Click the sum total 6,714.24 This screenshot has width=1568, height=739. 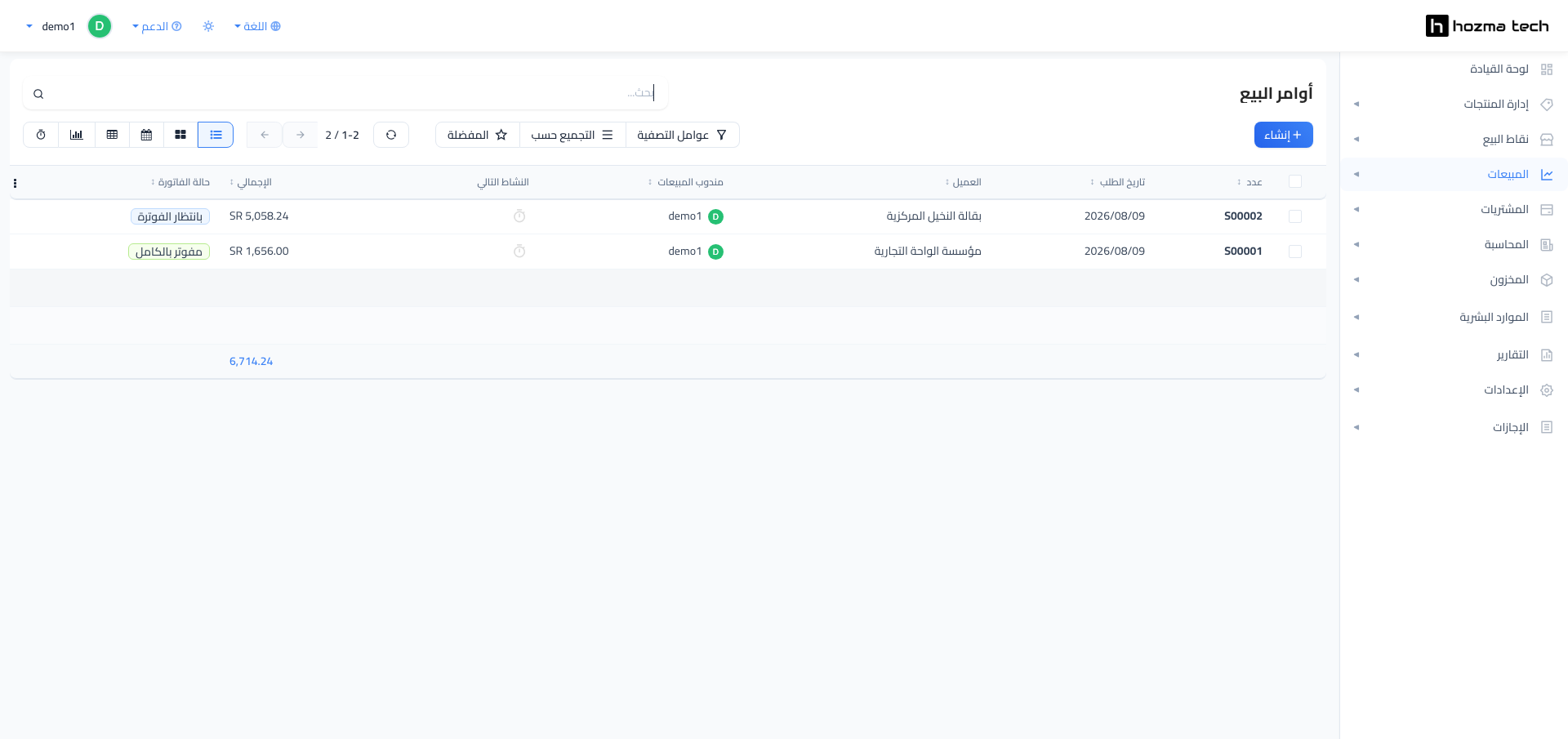[x=251, y=362]
